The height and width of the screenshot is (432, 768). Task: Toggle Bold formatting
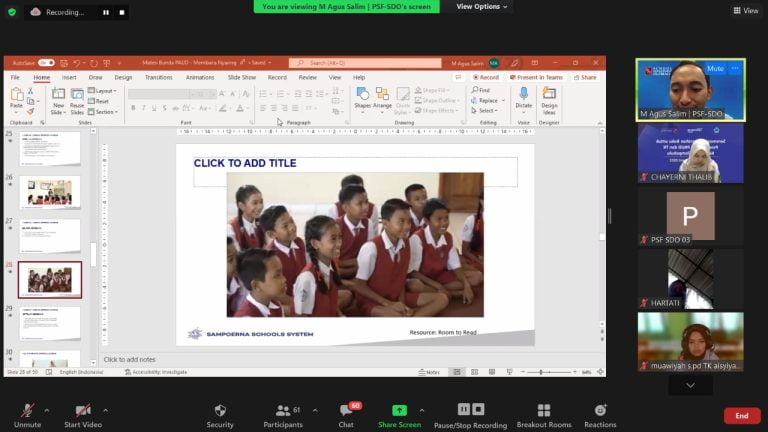pos(133,108)
